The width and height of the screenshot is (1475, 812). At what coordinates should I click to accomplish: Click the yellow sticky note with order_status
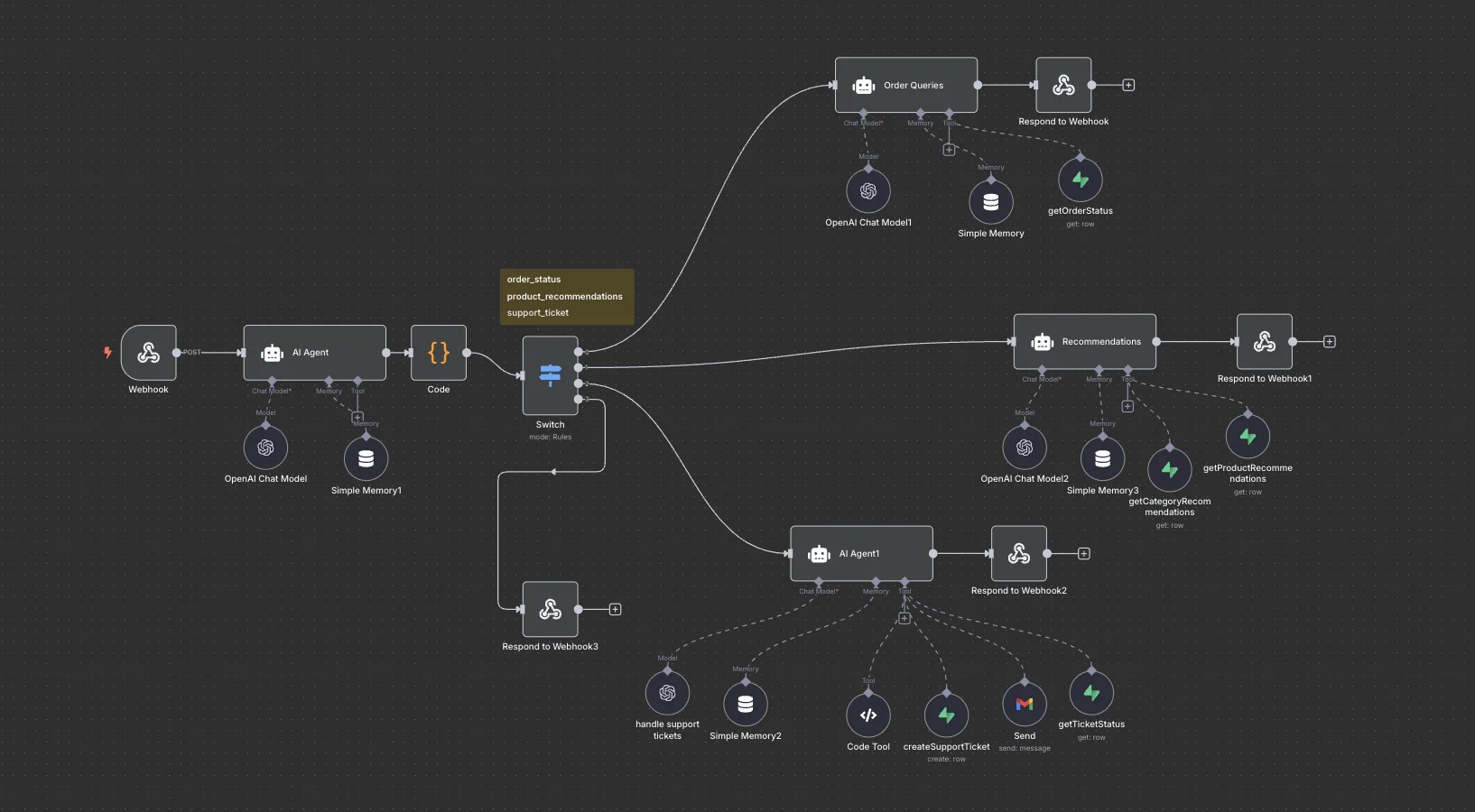(566, 296)
